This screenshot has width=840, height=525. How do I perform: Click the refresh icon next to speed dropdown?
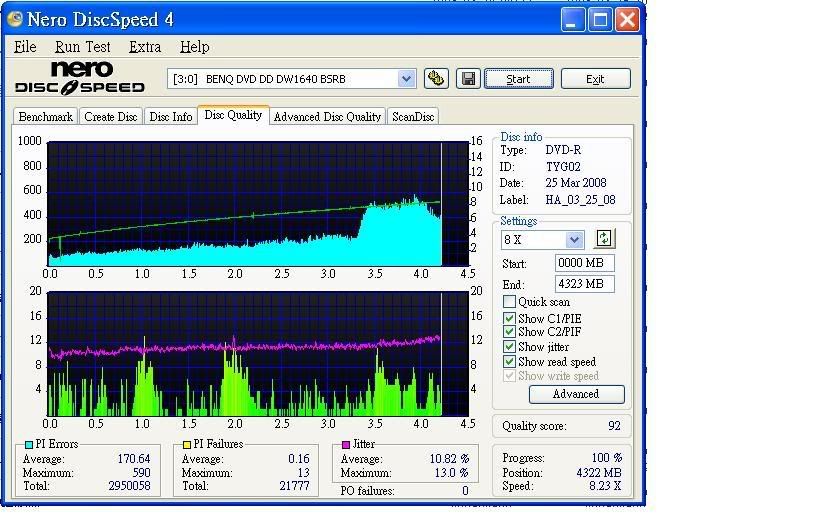(604, 238)
